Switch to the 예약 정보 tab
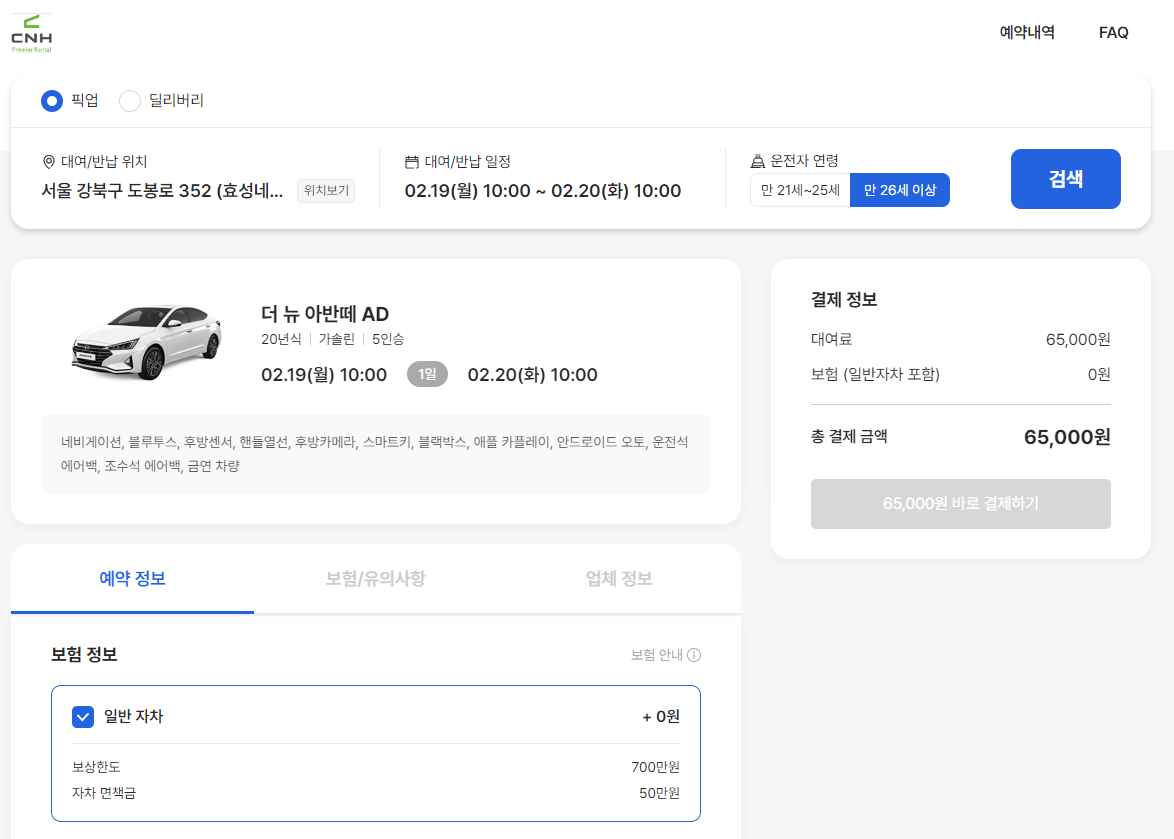 point(133,579)
